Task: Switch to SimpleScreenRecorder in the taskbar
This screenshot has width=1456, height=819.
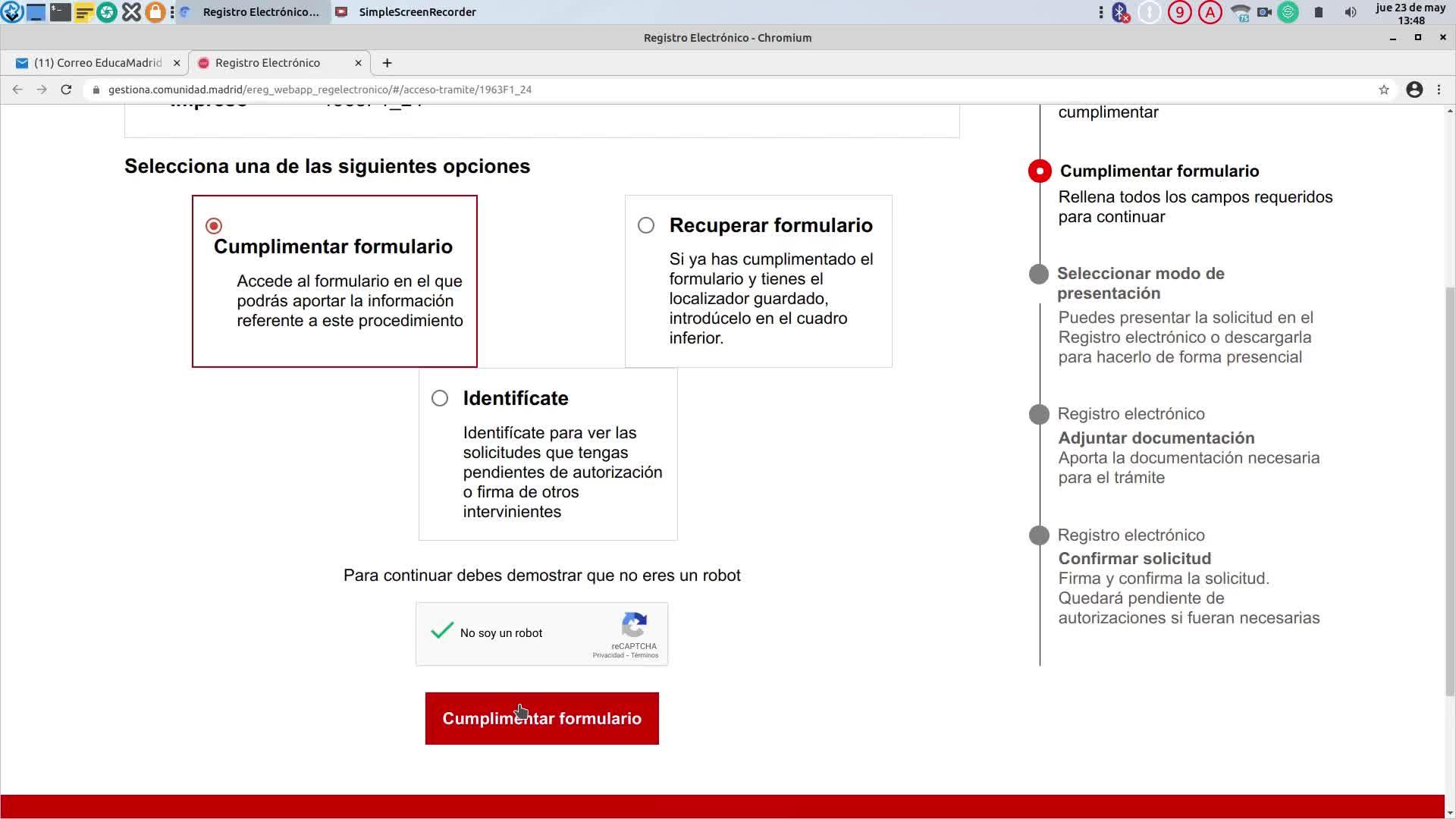Action: [416, 12]
